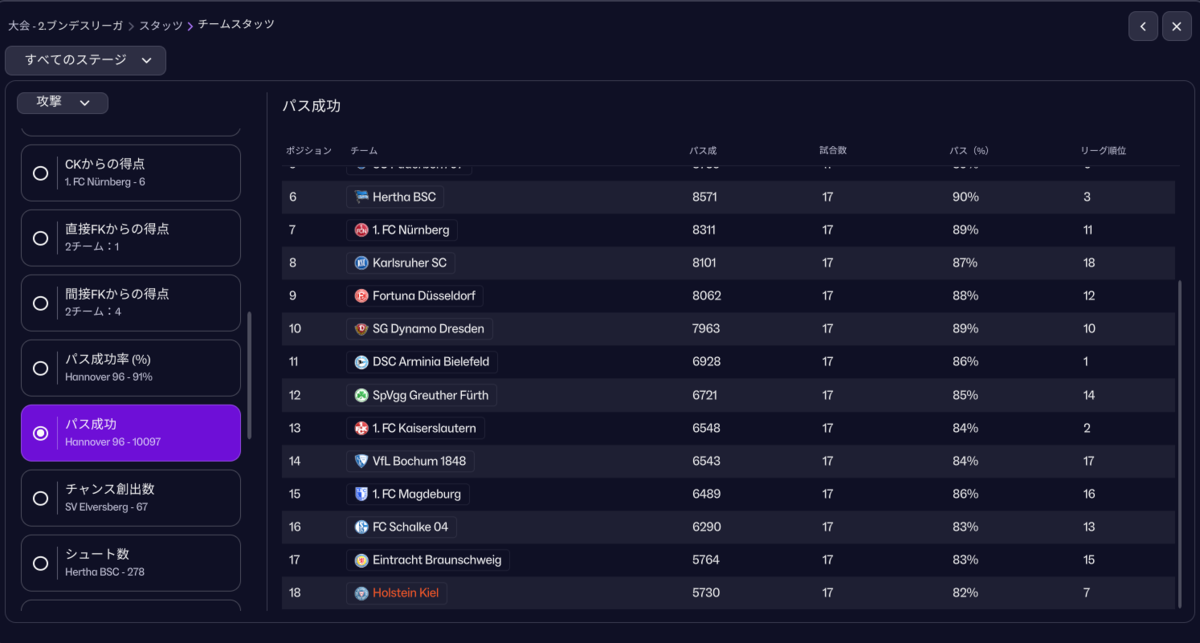Click the VfL Bochum 1848 crest icon
Viewport: 1200px width, 643px height.
(361, 461)
